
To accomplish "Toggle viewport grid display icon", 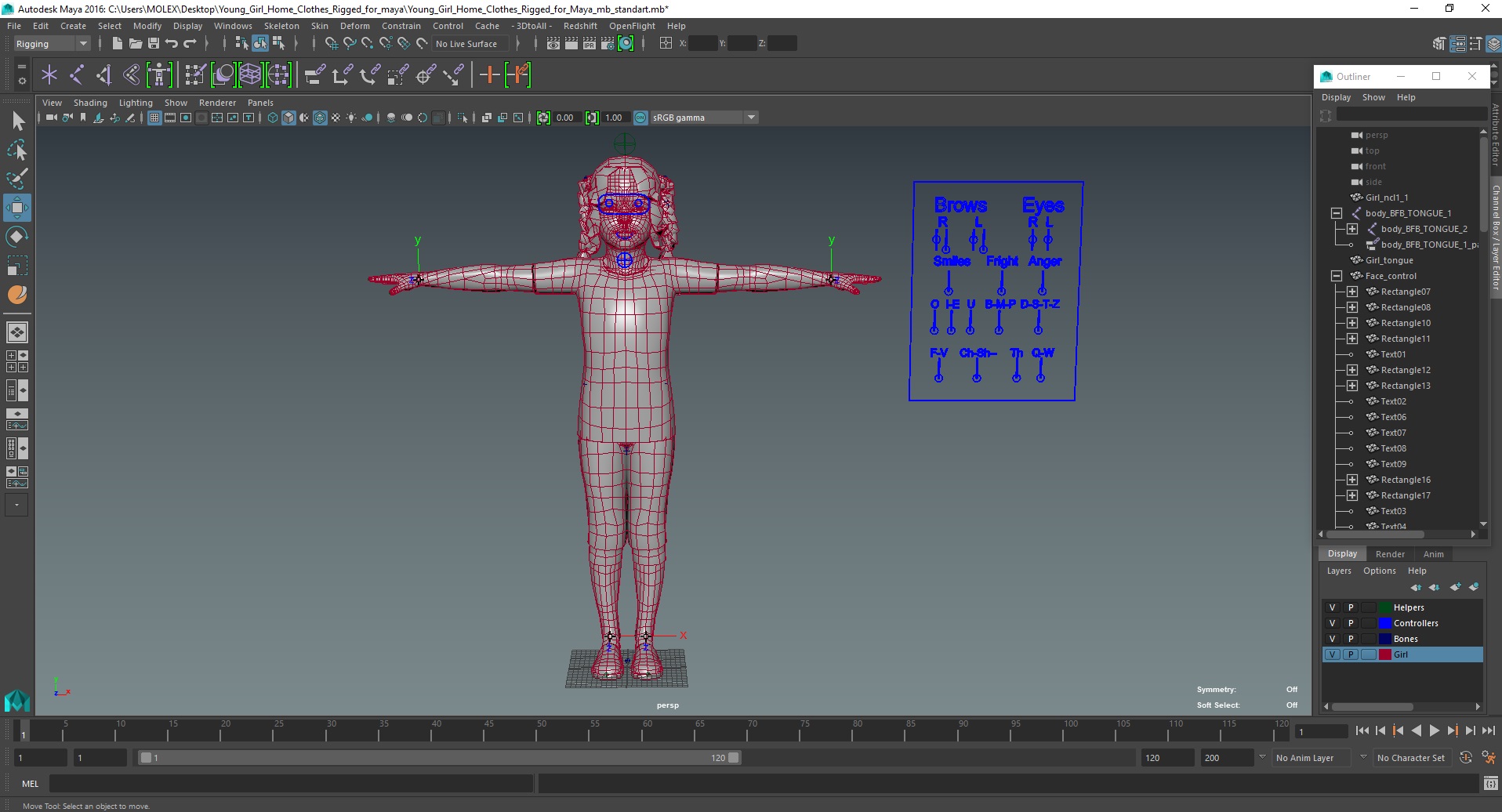I will point(154,118).
